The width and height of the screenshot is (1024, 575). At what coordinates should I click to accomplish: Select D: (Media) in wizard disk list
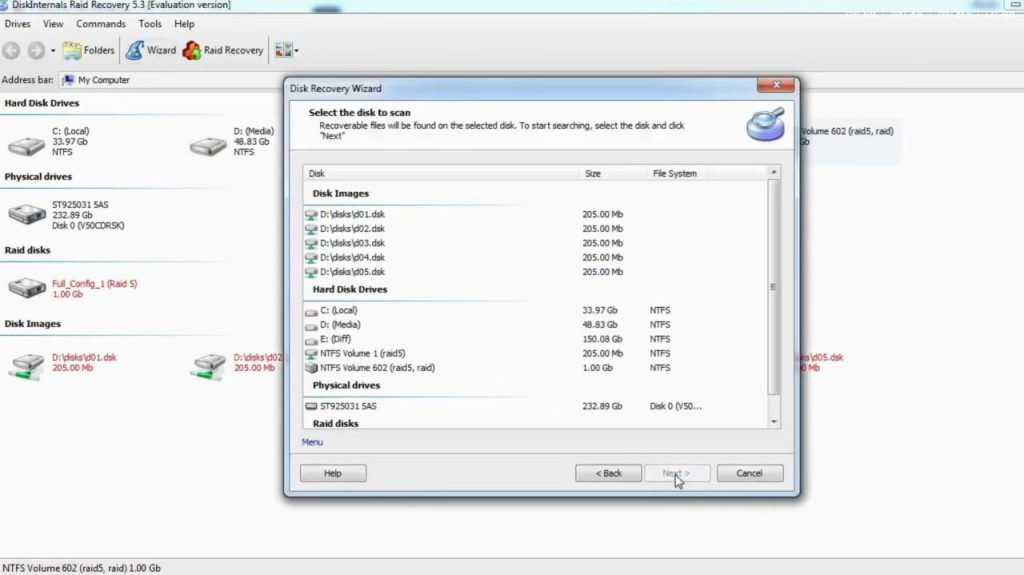pyautogui.click(x=536, y=325)
